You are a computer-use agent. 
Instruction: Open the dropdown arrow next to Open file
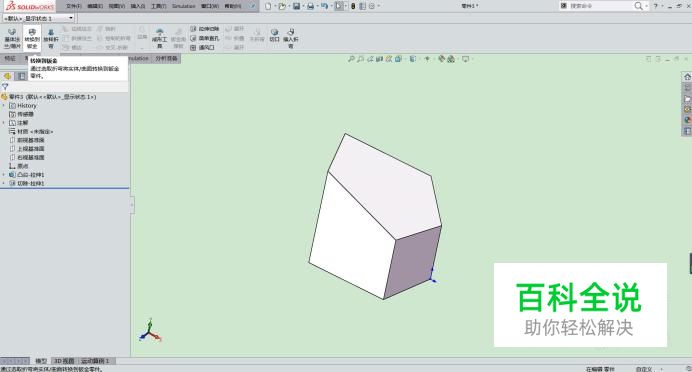289,6
